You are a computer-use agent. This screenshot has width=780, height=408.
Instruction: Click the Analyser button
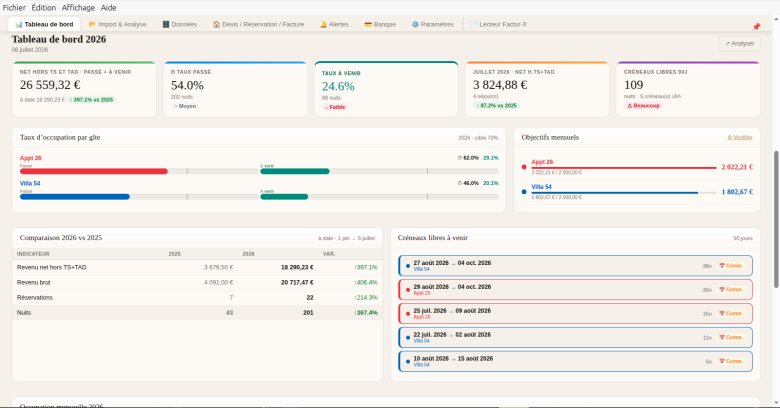[739, 44]
